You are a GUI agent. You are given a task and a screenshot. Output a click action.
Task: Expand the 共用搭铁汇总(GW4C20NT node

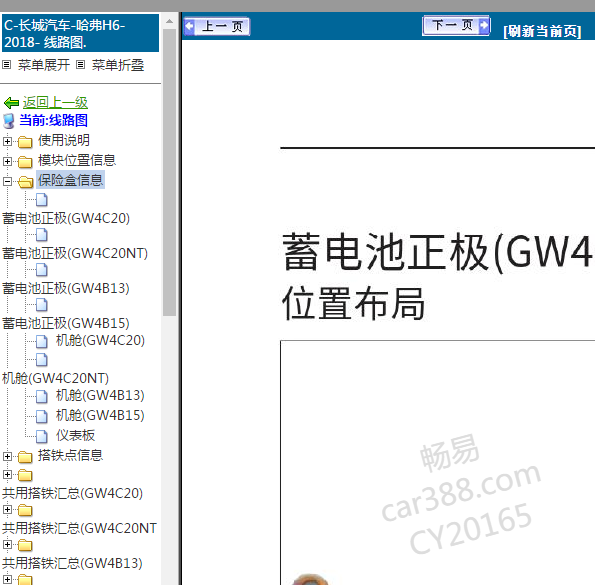click(x=7, y=509)
